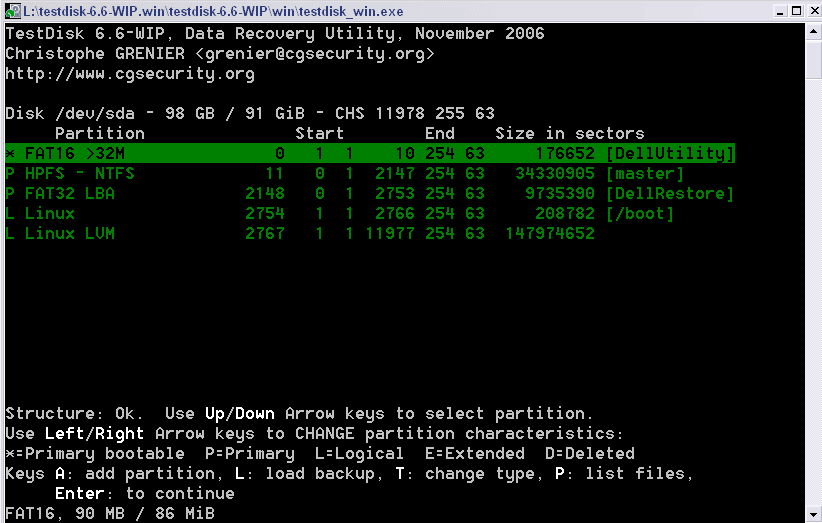Click the End column header
822x523 pixels.
pos(440,133)
